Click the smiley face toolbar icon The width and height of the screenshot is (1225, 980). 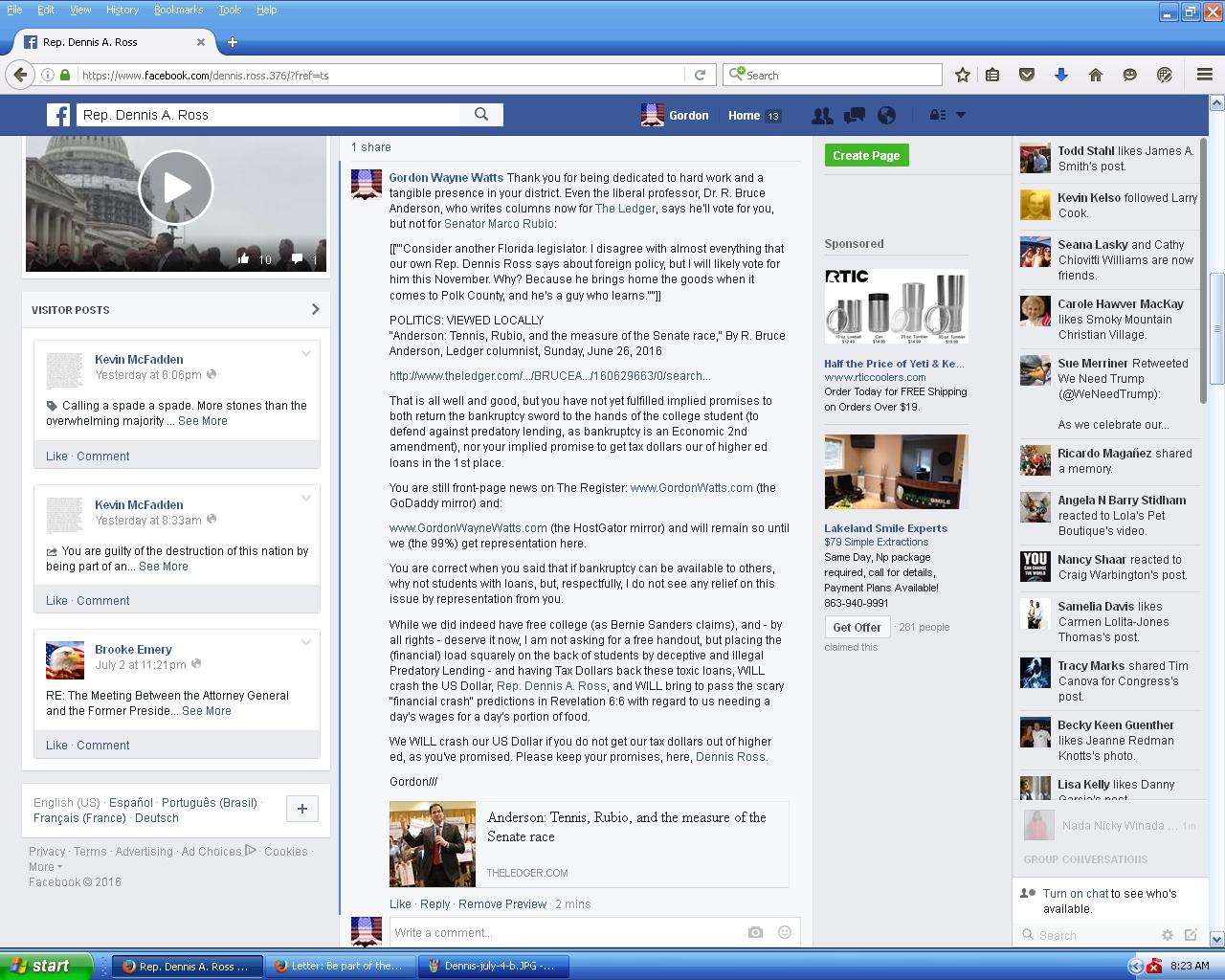coord(1130,75)
